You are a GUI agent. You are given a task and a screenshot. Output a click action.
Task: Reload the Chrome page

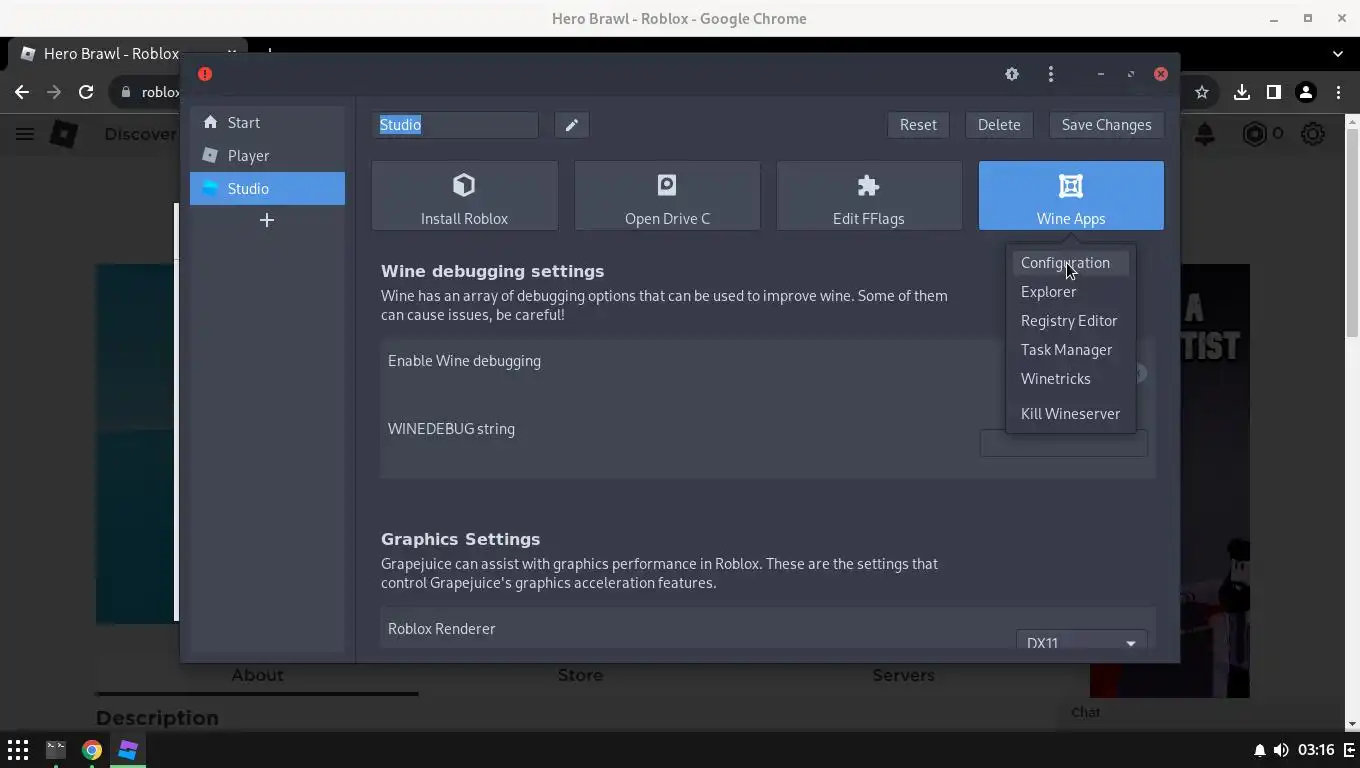tap(86, 92)
